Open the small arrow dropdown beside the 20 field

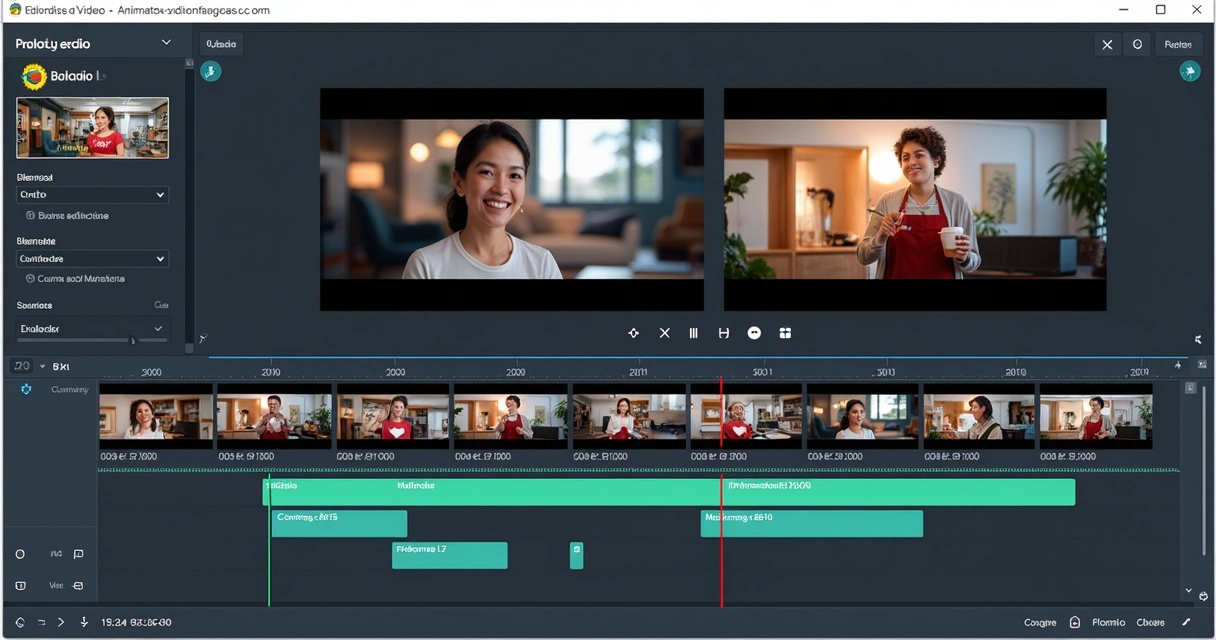coord(41,366)
